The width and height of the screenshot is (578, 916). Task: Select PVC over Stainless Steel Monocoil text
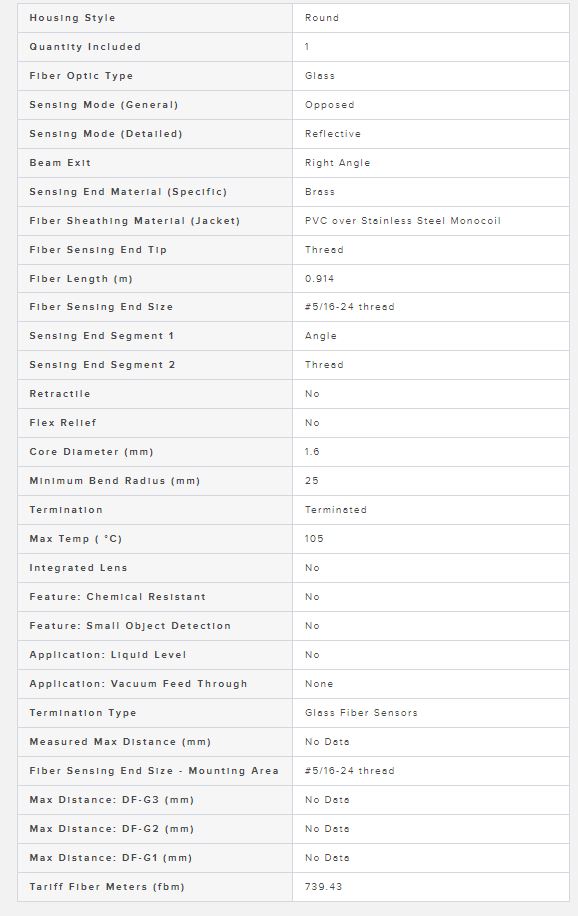[x=403, y=221]
